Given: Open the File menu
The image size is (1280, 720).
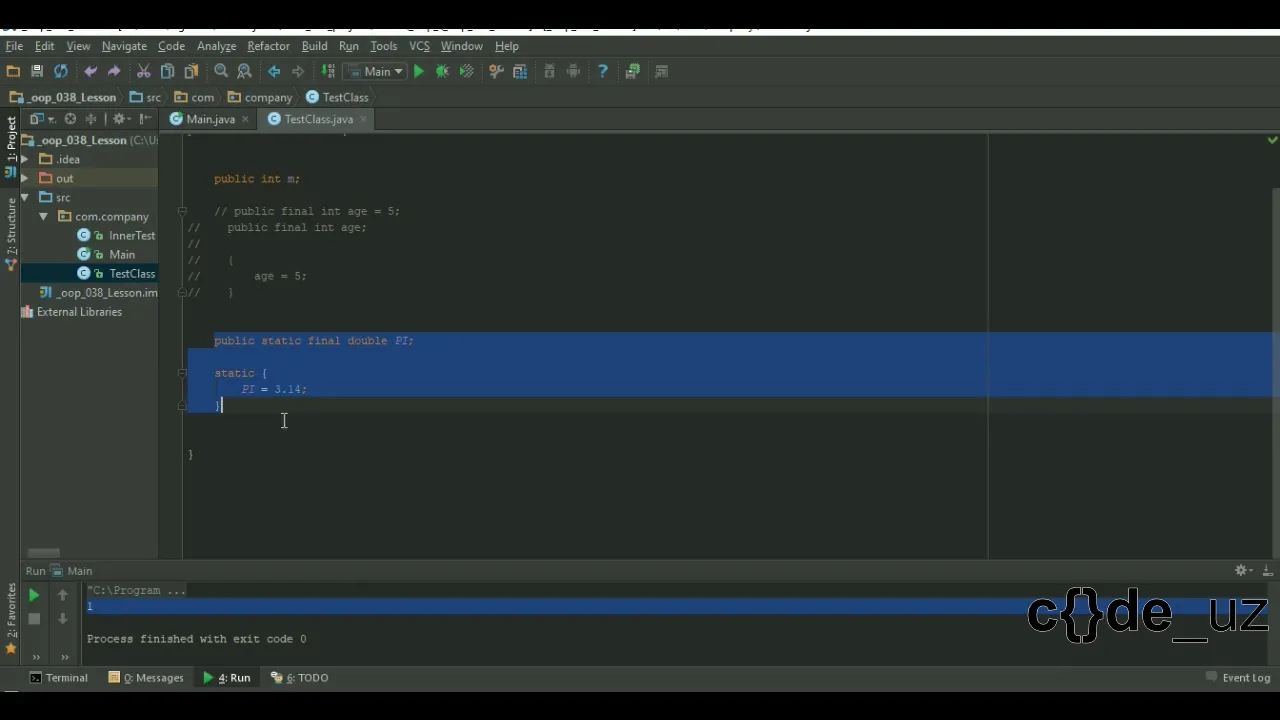Looking at the screenshot, I should pyautogui.click(x=14, y=46).
